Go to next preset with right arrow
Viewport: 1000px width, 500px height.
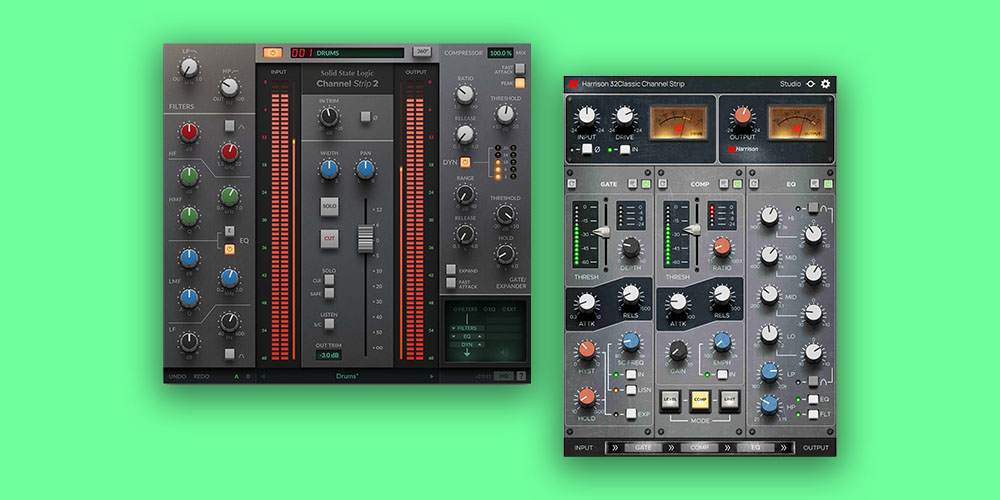(x=432, y=377)
